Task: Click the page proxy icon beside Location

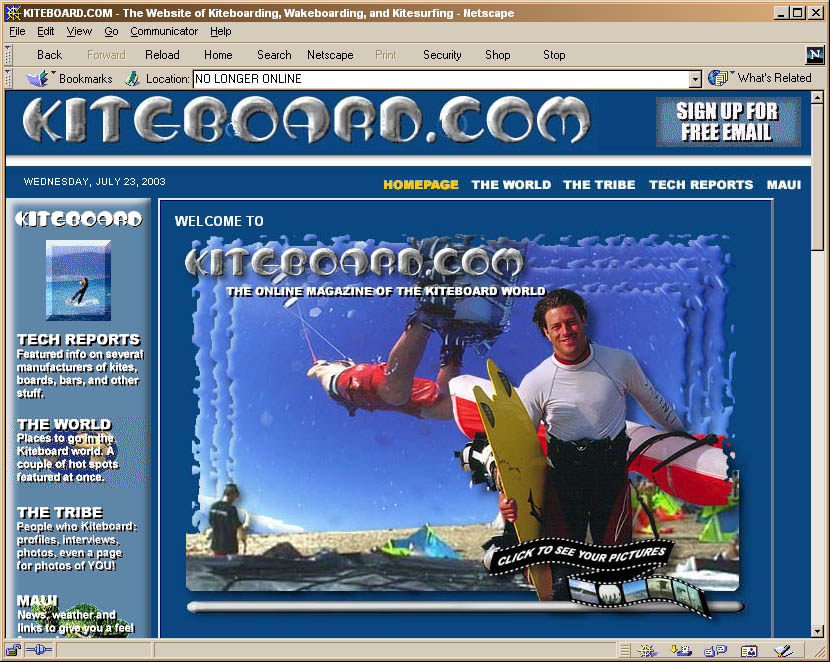Action: coord(132,79)
